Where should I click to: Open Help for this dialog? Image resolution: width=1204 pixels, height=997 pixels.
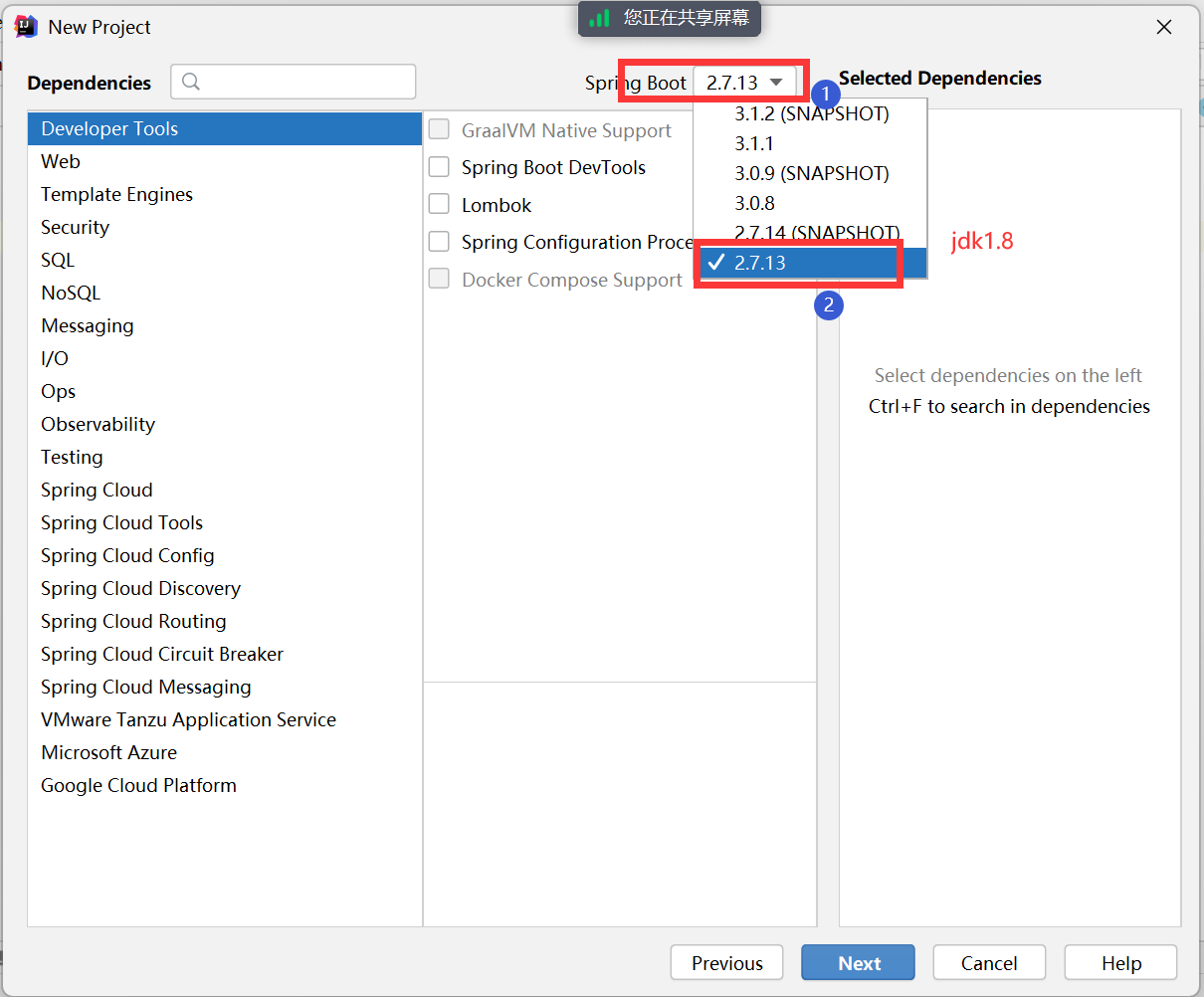point(1121,963)
